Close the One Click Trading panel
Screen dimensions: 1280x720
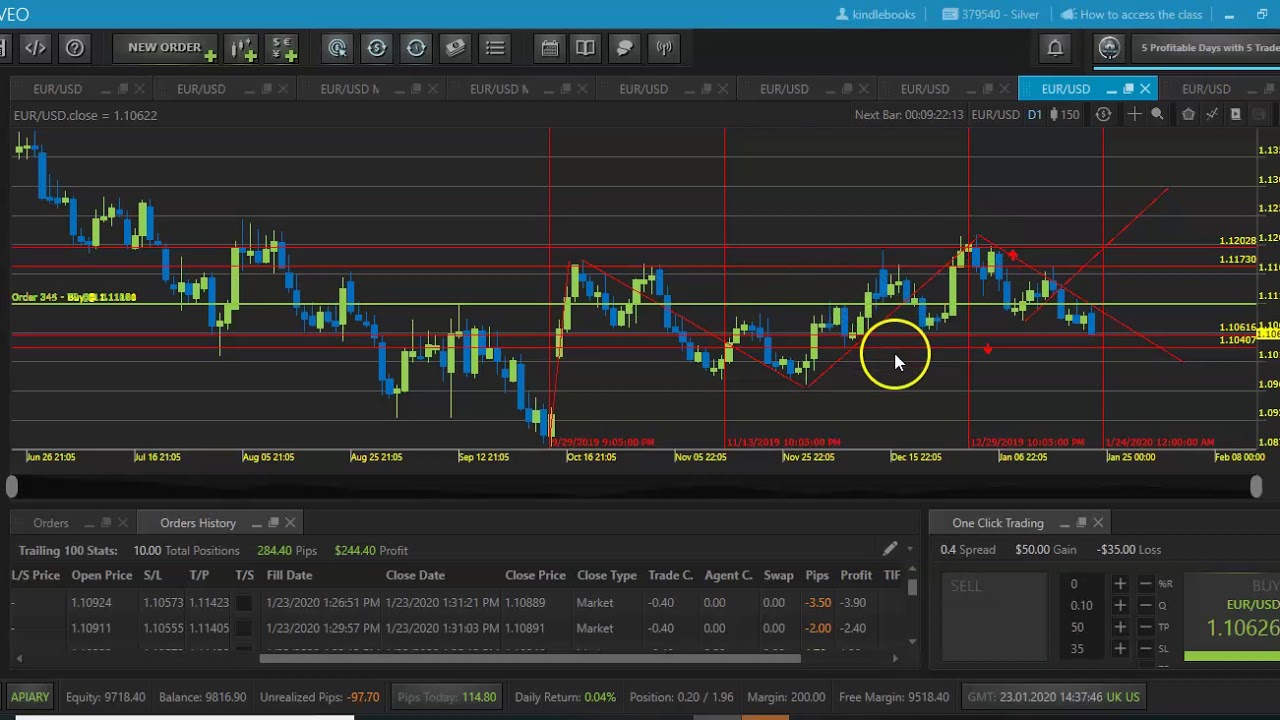click(x=1098, y=523)
